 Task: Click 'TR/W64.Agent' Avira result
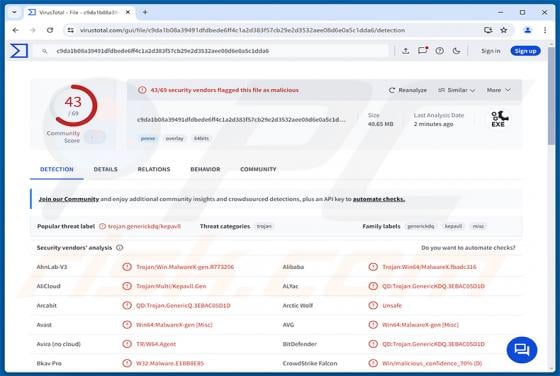click(156, 344)
